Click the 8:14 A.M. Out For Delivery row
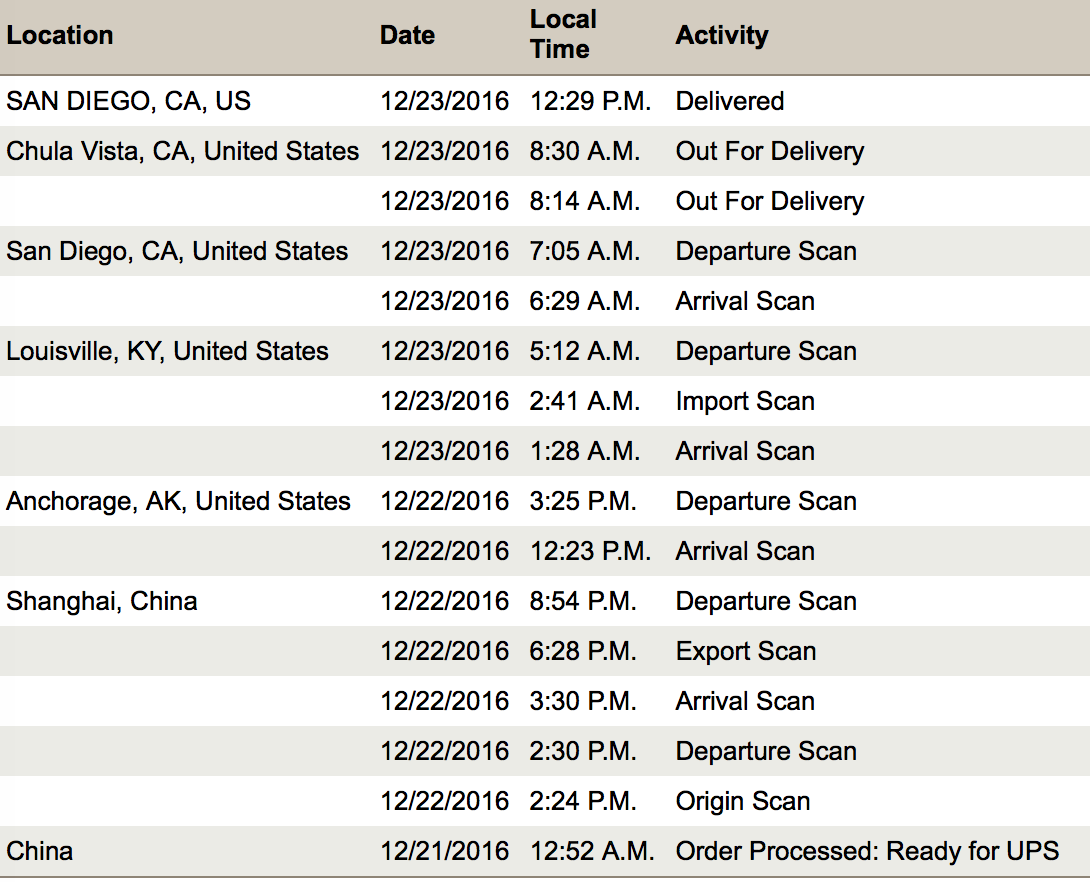 tap(545, 201)
